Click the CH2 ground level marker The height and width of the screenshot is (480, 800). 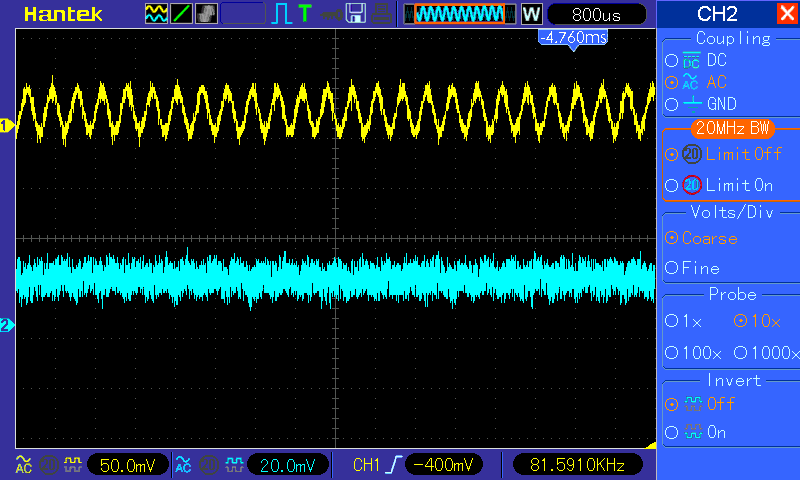(x=7, y=325)
